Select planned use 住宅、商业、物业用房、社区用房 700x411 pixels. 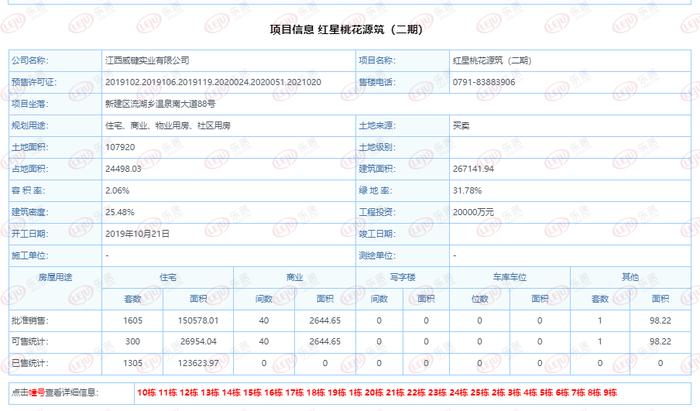coord(168,125)
